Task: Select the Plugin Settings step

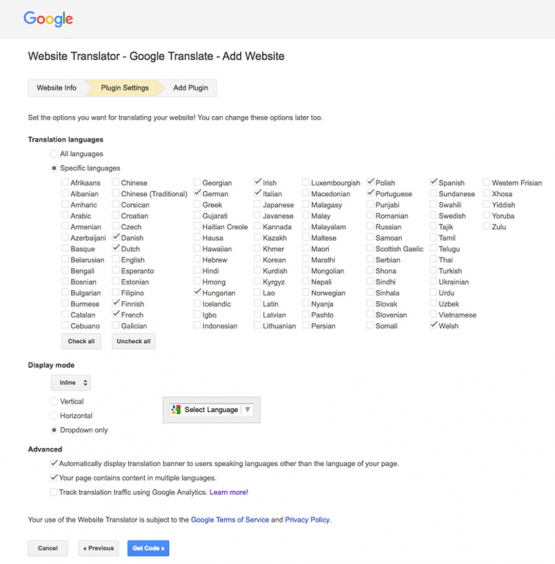Action: [125, 88]
